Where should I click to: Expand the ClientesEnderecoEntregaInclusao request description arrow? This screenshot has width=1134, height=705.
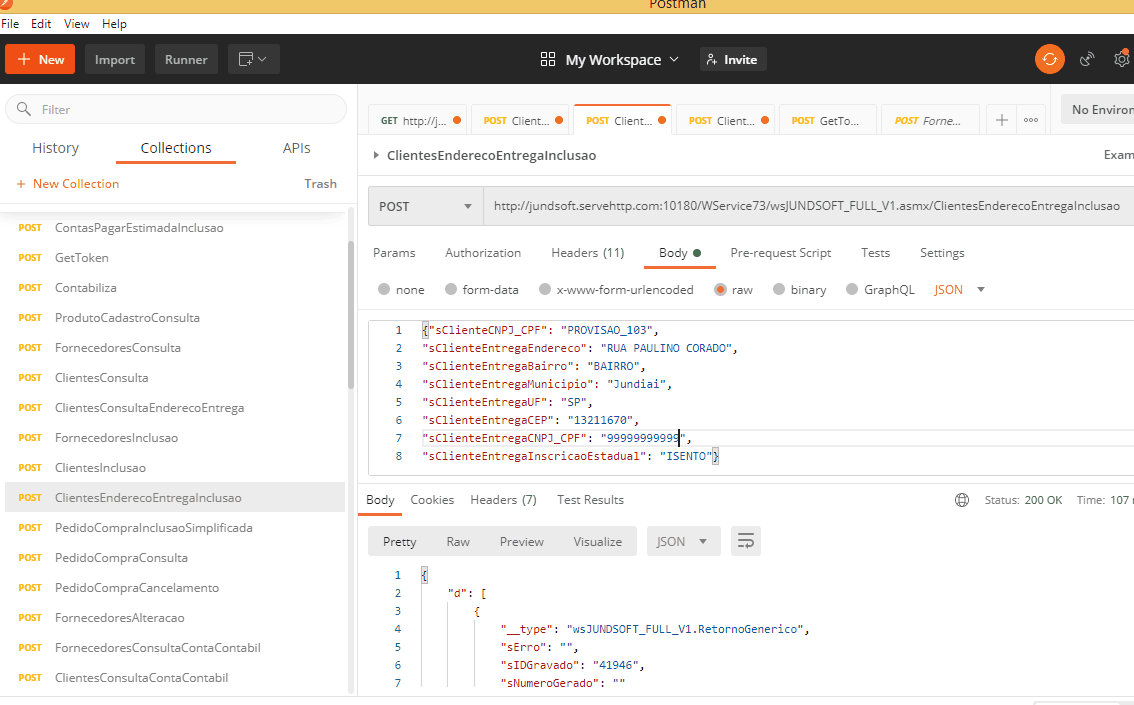click(376, 155)
